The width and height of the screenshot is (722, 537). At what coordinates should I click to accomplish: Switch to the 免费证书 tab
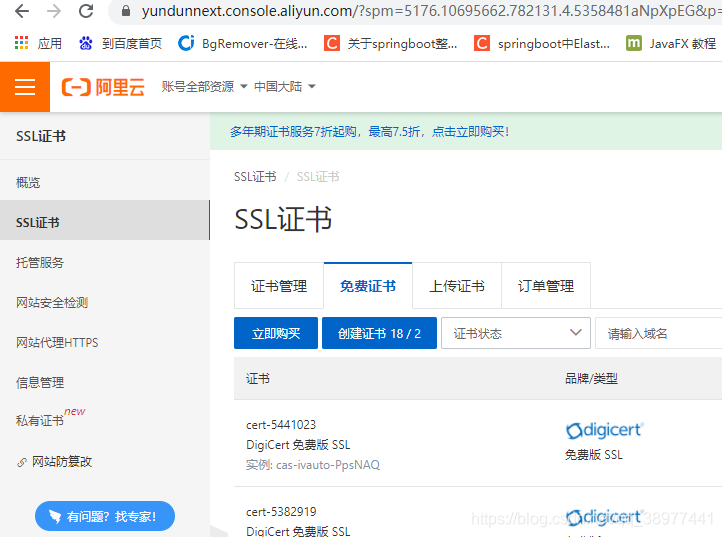[368, 286]
